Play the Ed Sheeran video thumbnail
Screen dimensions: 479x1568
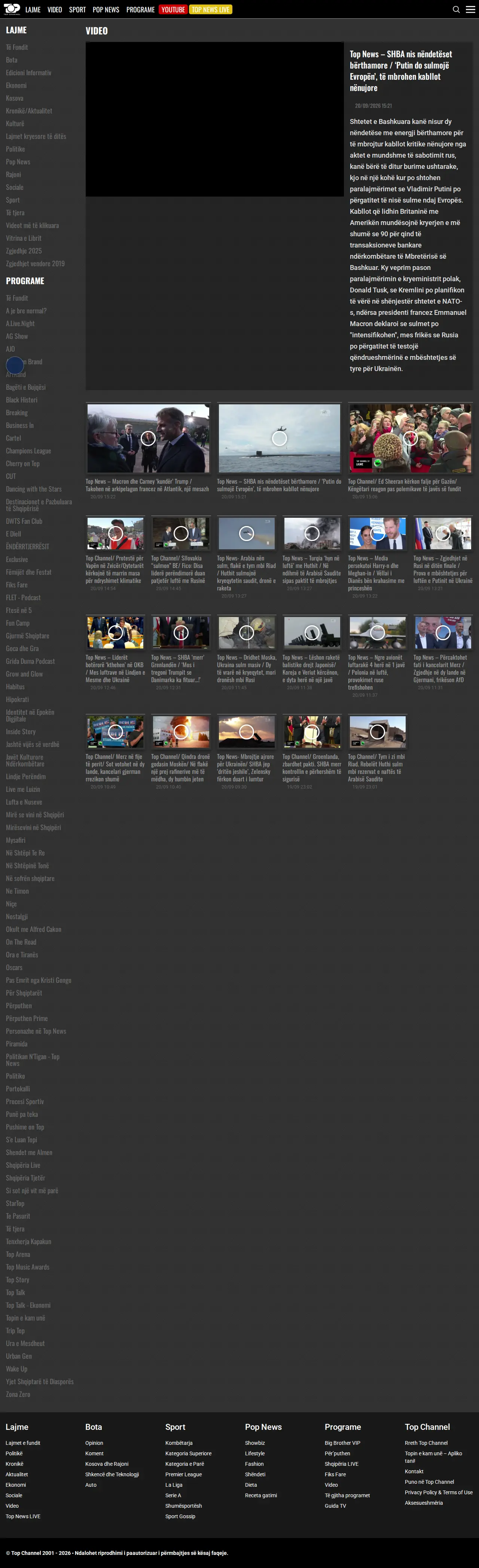point(410,438)
